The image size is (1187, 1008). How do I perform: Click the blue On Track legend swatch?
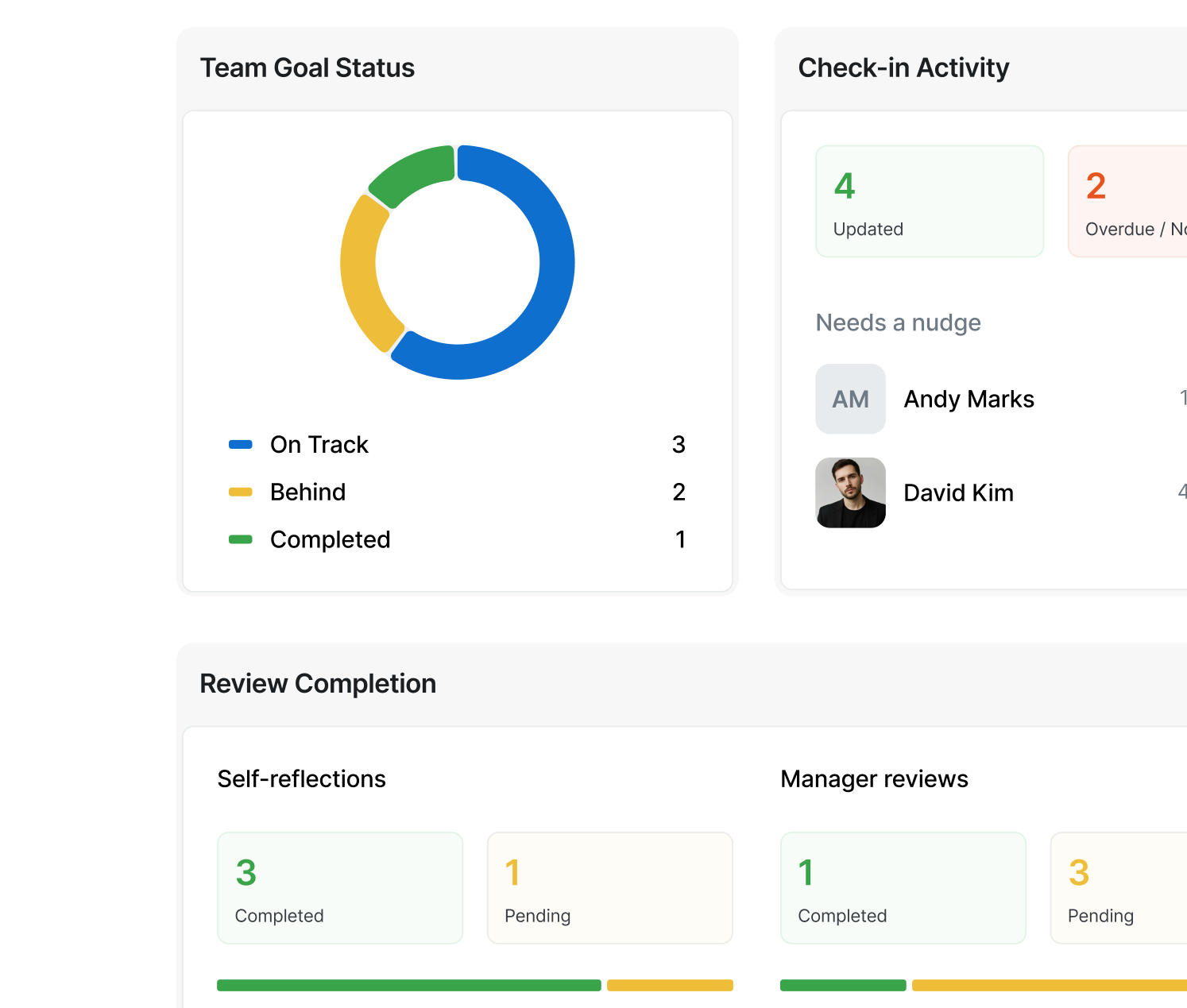click(x=241, y=445)
